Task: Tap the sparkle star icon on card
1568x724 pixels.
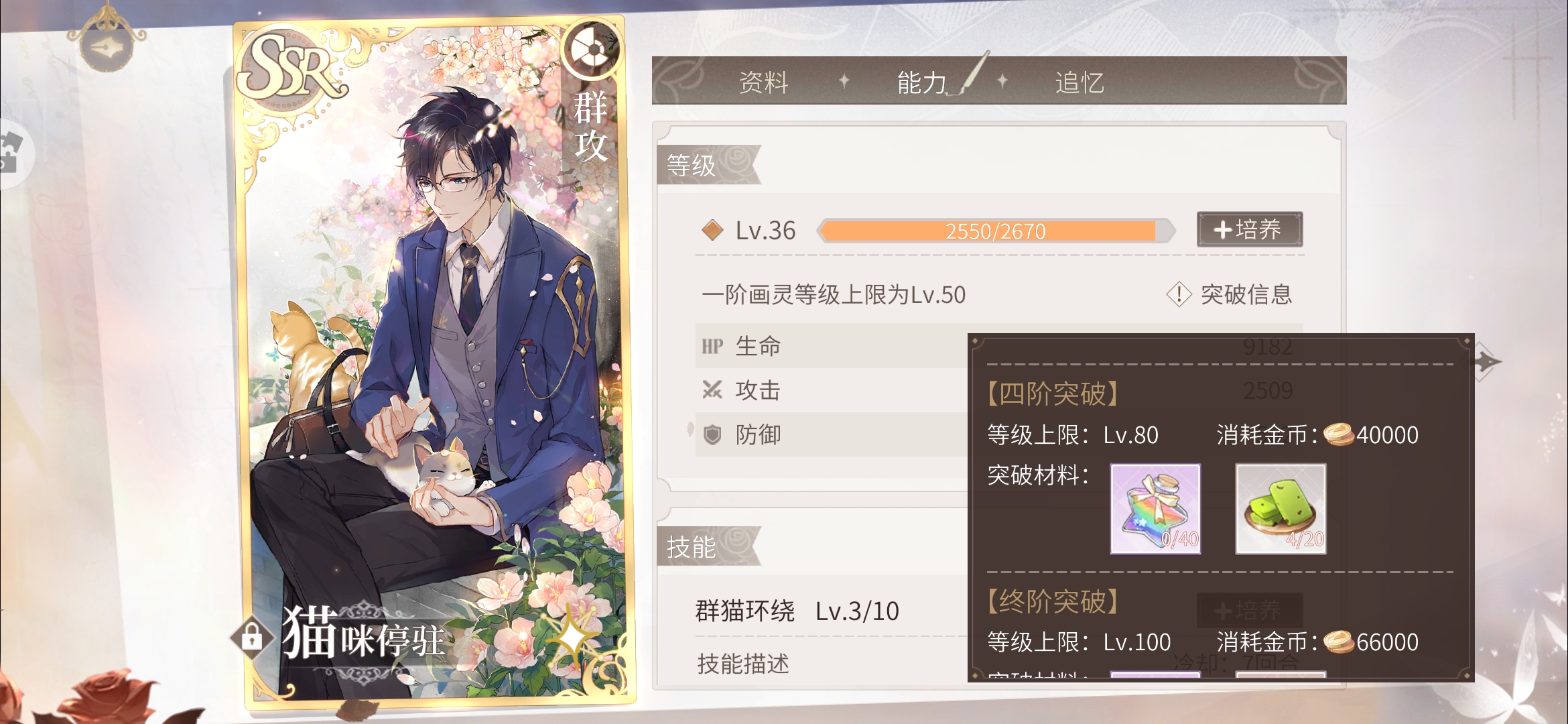Action: tap(571, 636)
